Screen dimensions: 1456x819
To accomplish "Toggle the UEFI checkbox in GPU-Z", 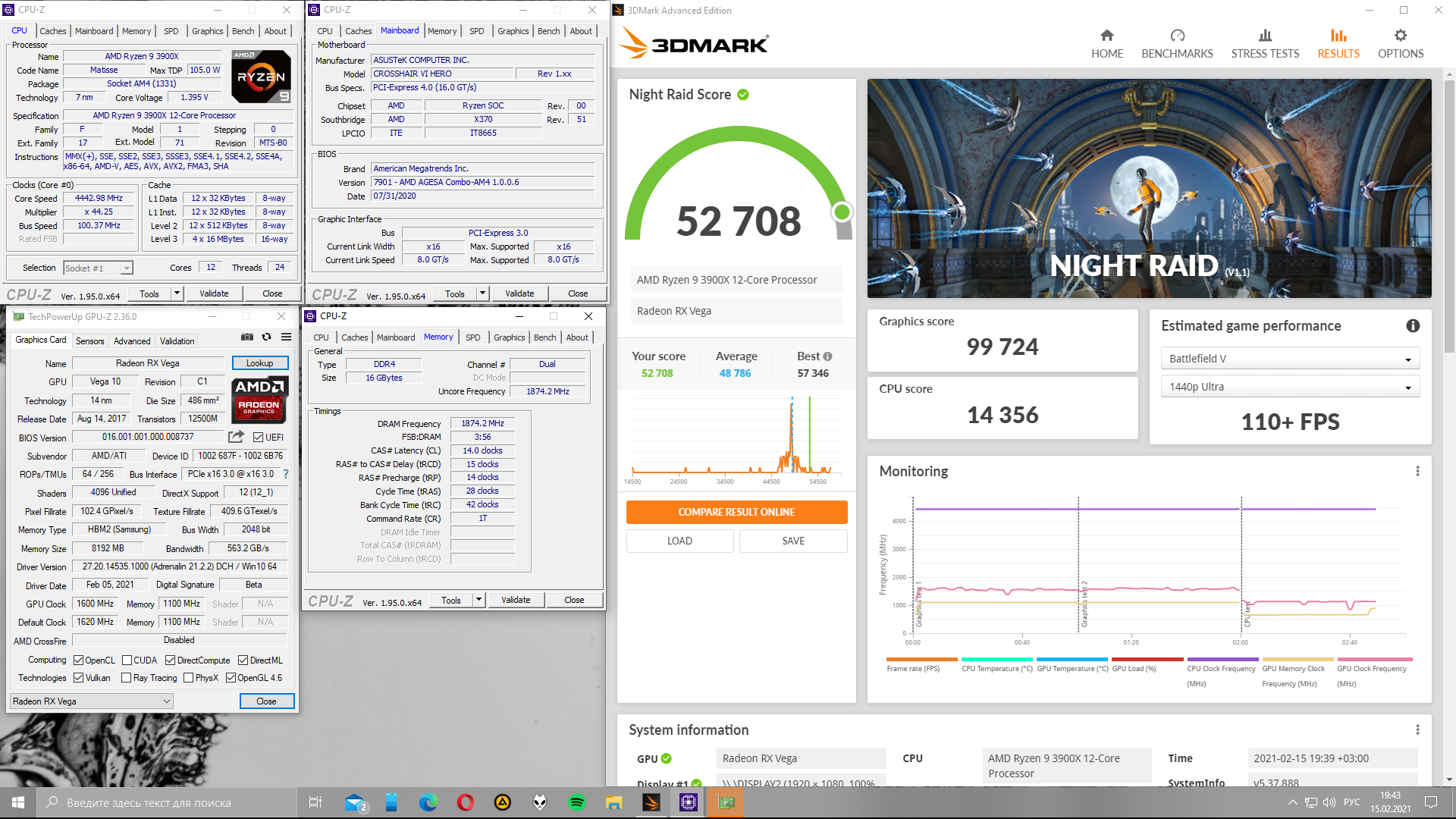I will click(x=259, y=438).
